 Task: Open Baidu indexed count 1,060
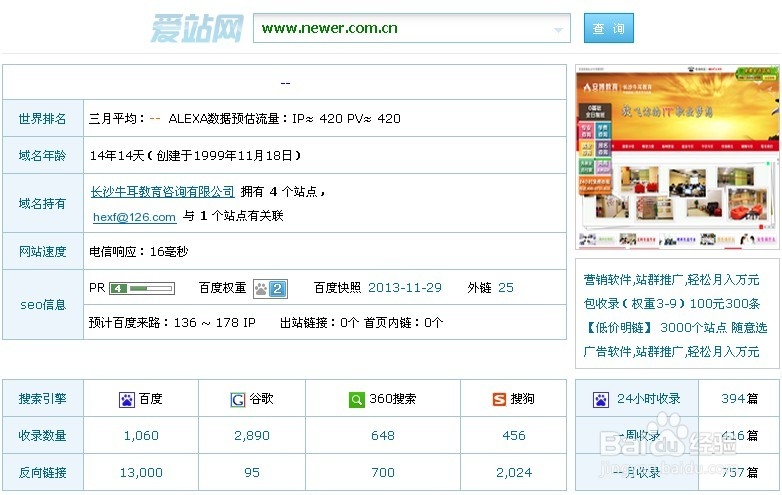141,436
